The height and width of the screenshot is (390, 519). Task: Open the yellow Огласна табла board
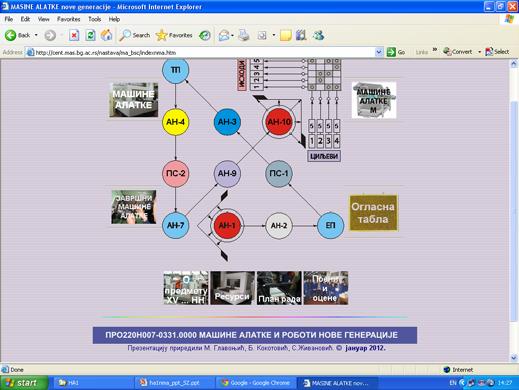(x=373, y=213)
